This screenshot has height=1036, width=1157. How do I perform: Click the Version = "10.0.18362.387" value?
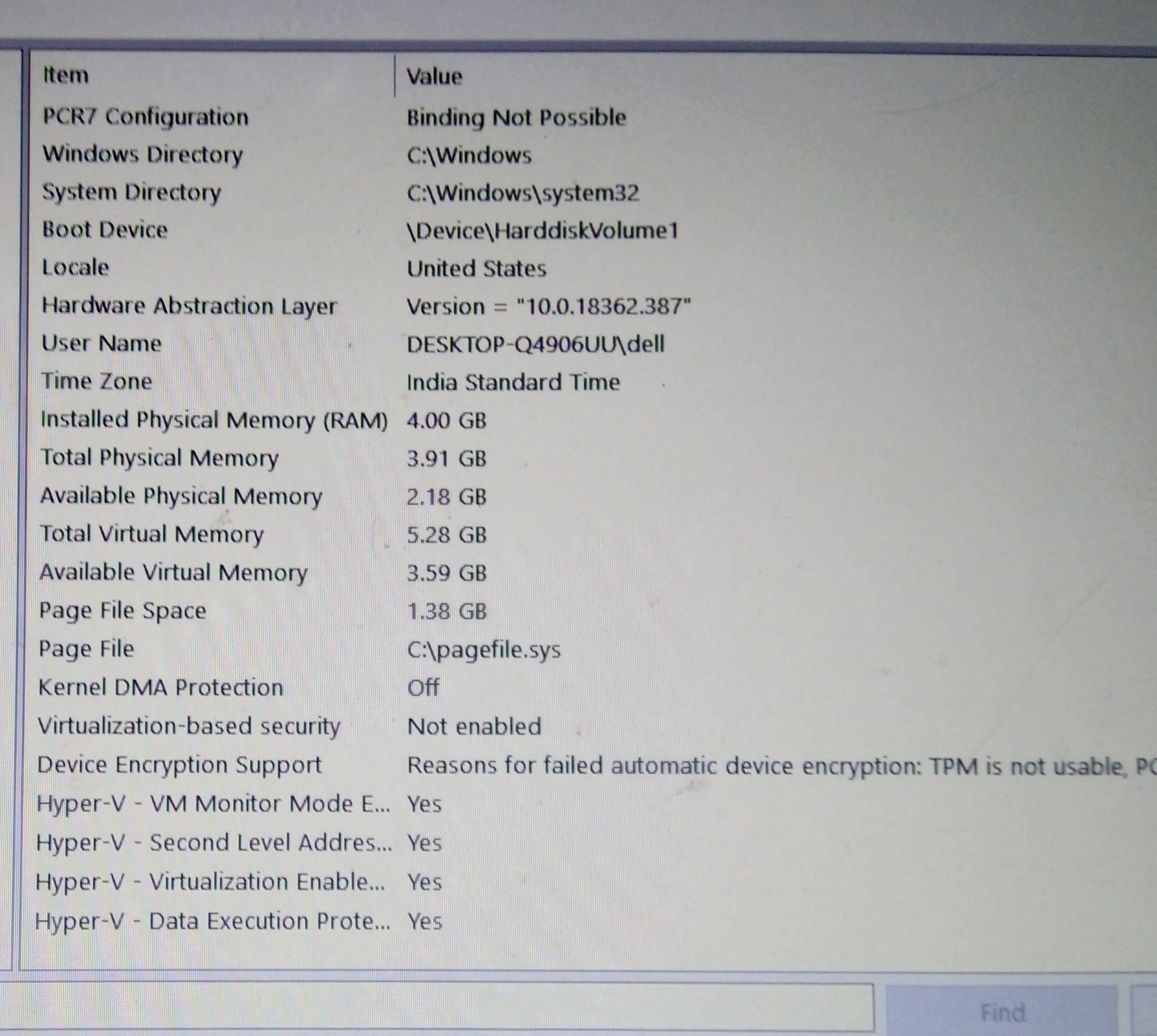point(549,306)
